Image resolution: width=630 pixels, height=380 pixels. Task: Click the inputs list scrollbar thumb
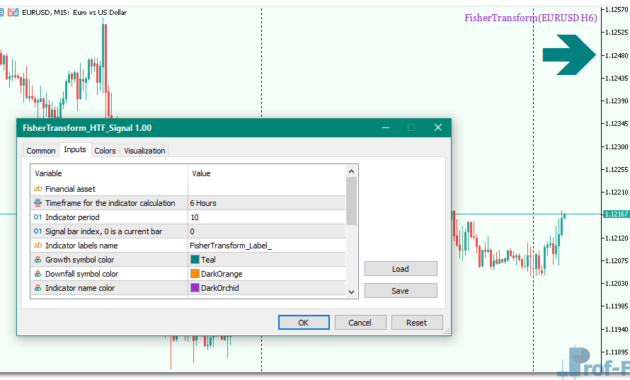[351, 201]
